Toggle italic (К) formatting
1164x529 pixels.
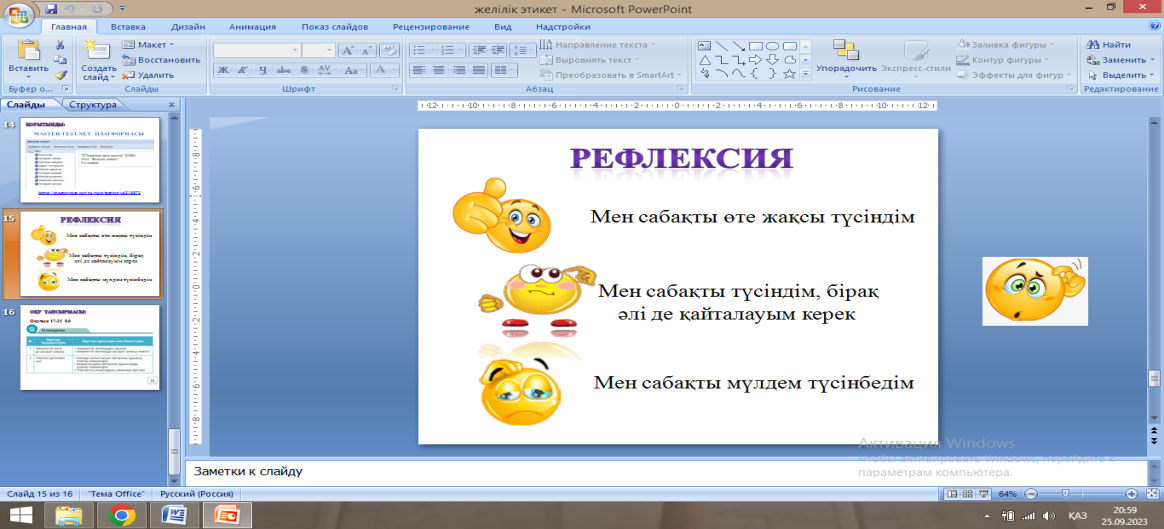coord(243,70)
